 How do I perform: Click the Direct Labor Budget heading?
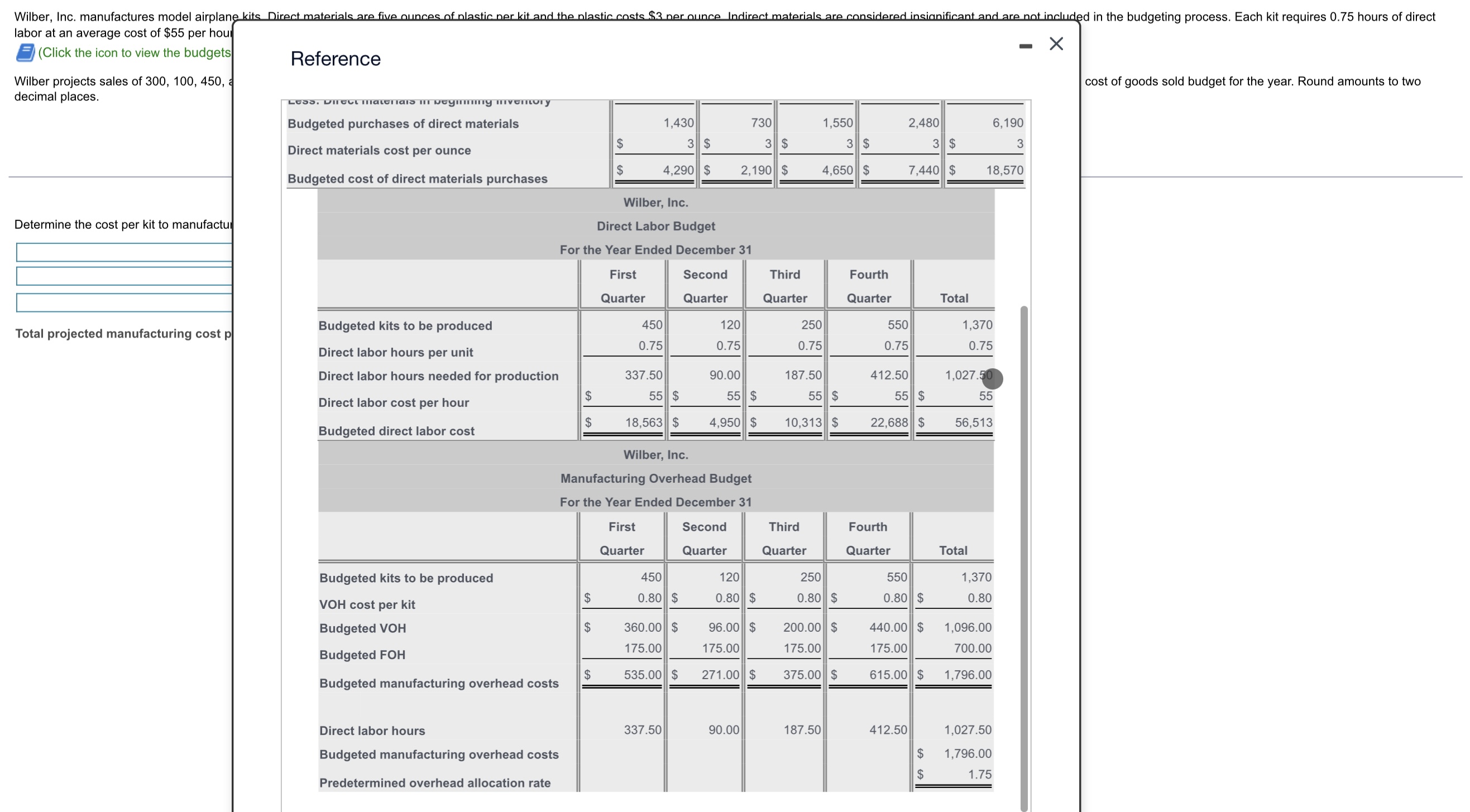(x=655, y=226)
